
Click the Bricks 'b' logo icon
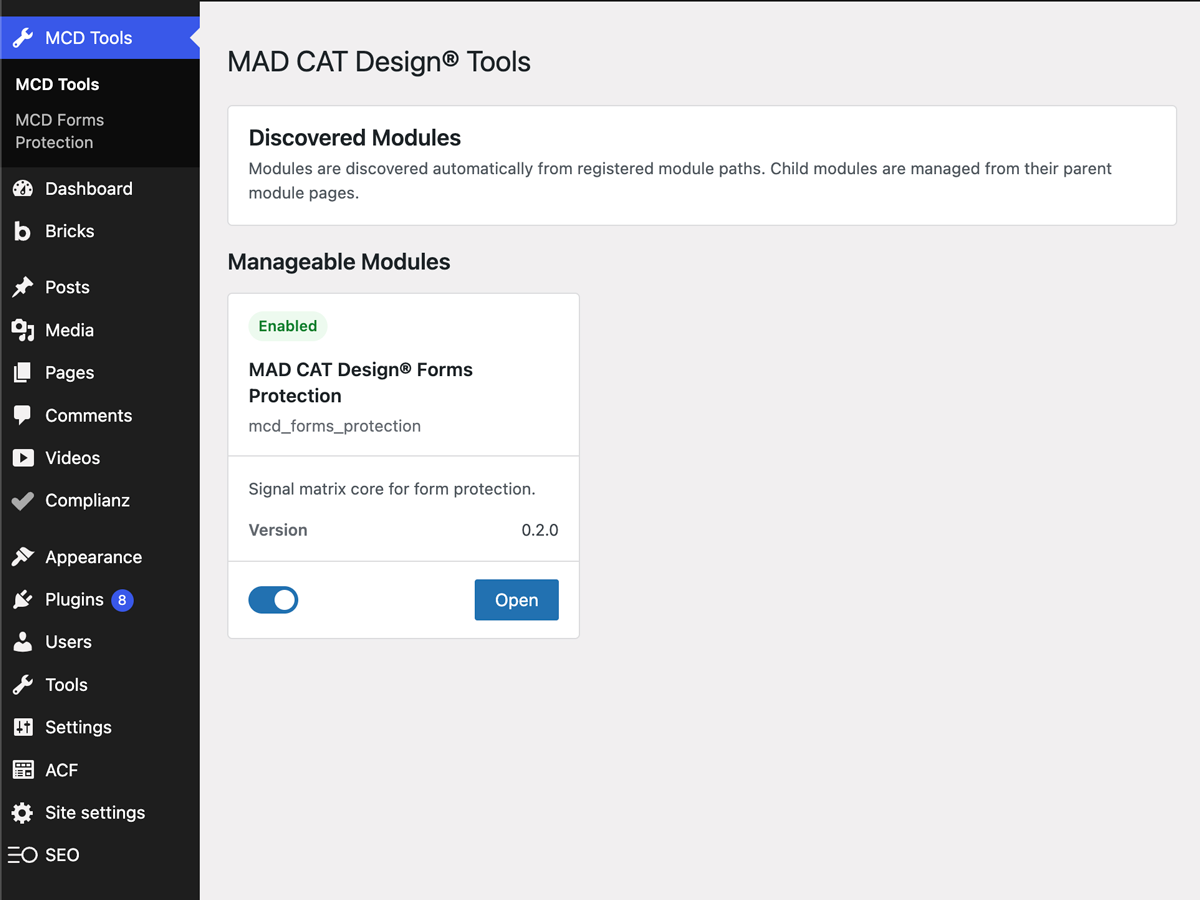point(23,231)
